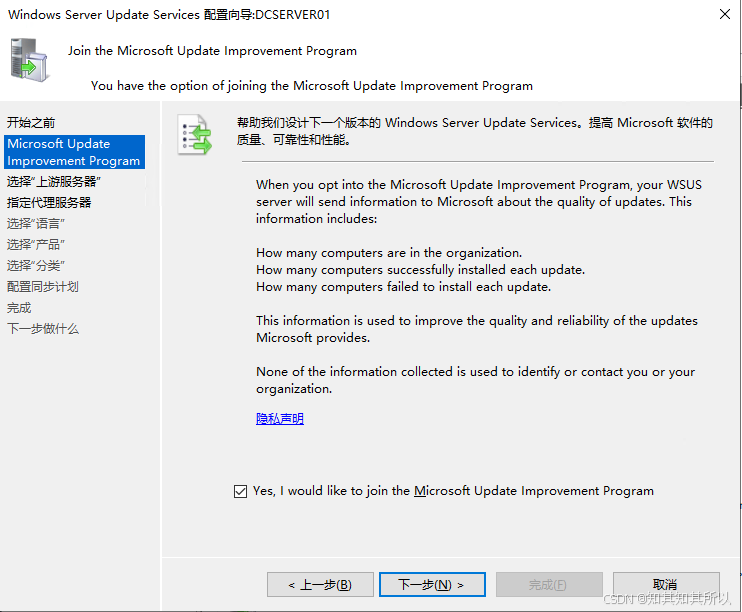742x612 pixels.
Task: Click the update list arrows icon
Action: coord(194,134)
